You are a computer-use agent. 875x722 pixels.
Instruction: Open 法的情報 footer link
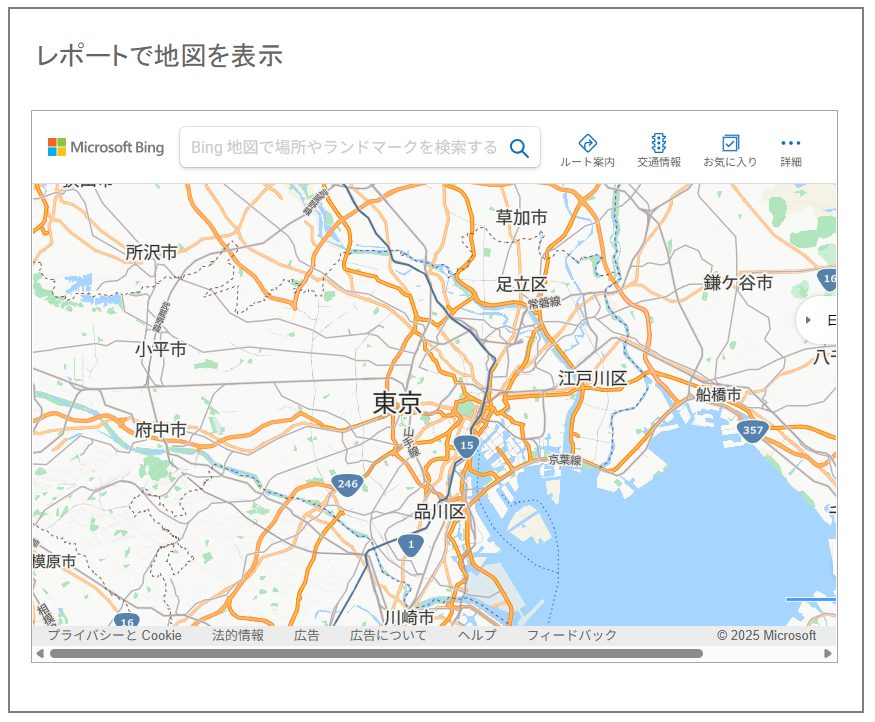pyautogui.click(x=238, y=636)
